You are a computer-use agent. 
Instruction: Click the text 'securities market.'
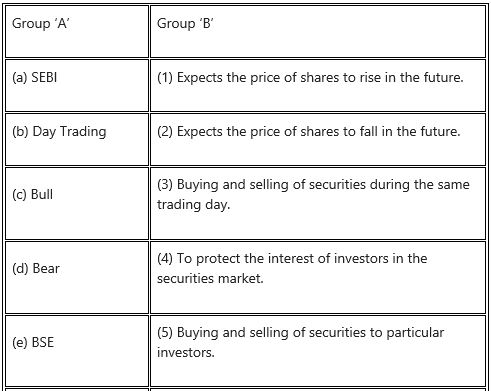pyautogui.click(x=210, y=279)
